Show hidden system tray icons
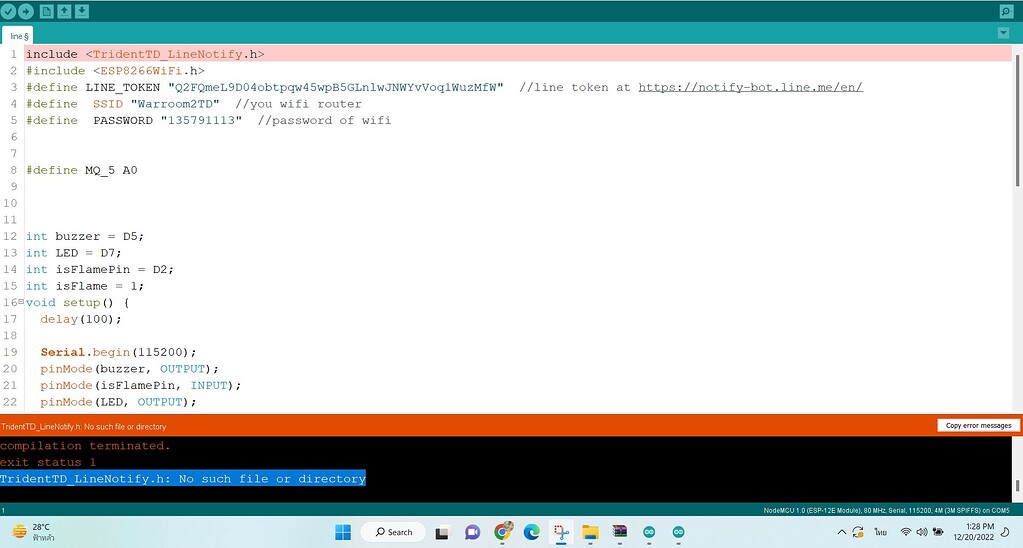The width and height of the screenshot is (1023, 548). (x=842, y=531)
